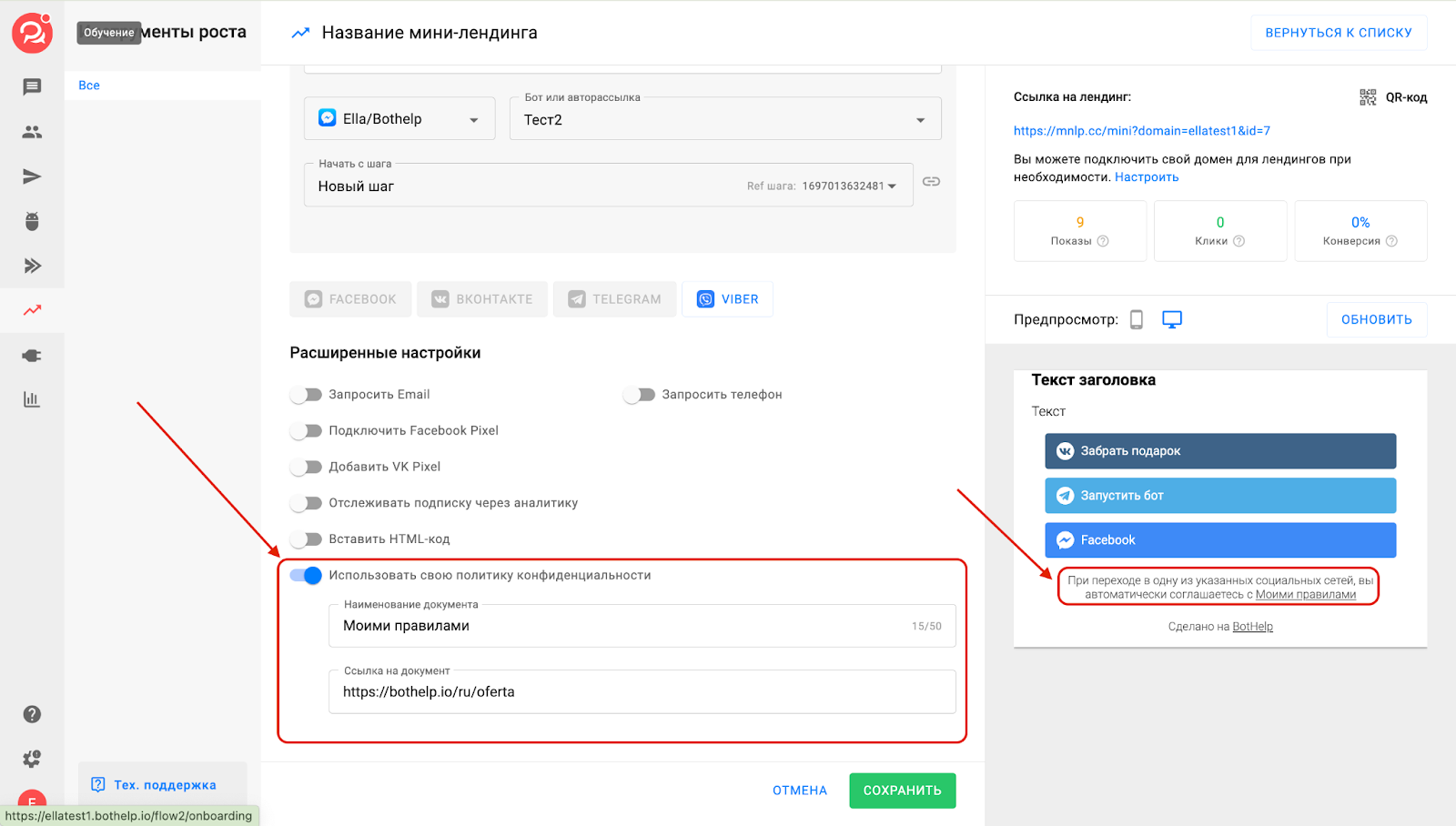This screenshot has height=826, width=1456.
Task: Open the chat messages sidebar icon
Action: (x=32, y=87)
